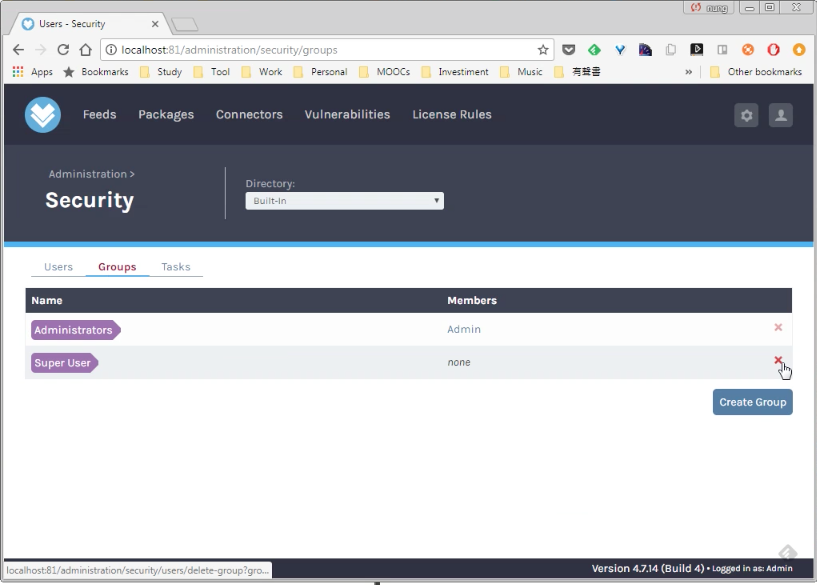Click the Administration breadcrumb link
This screenshot has width=817, height=585.
click(x=88, y=174)
